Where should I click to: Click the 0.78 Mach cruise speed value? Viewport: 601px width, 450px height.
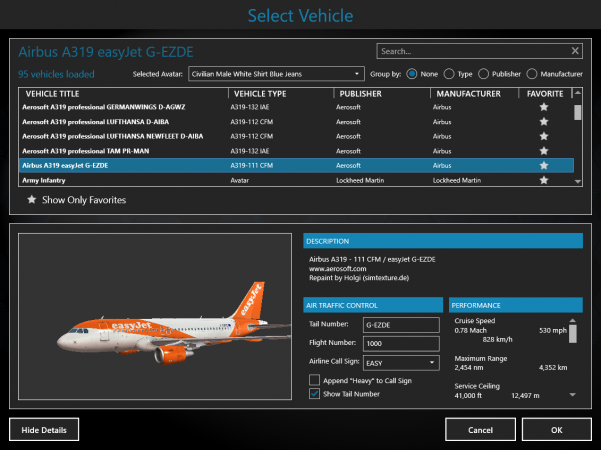(470, 330)
